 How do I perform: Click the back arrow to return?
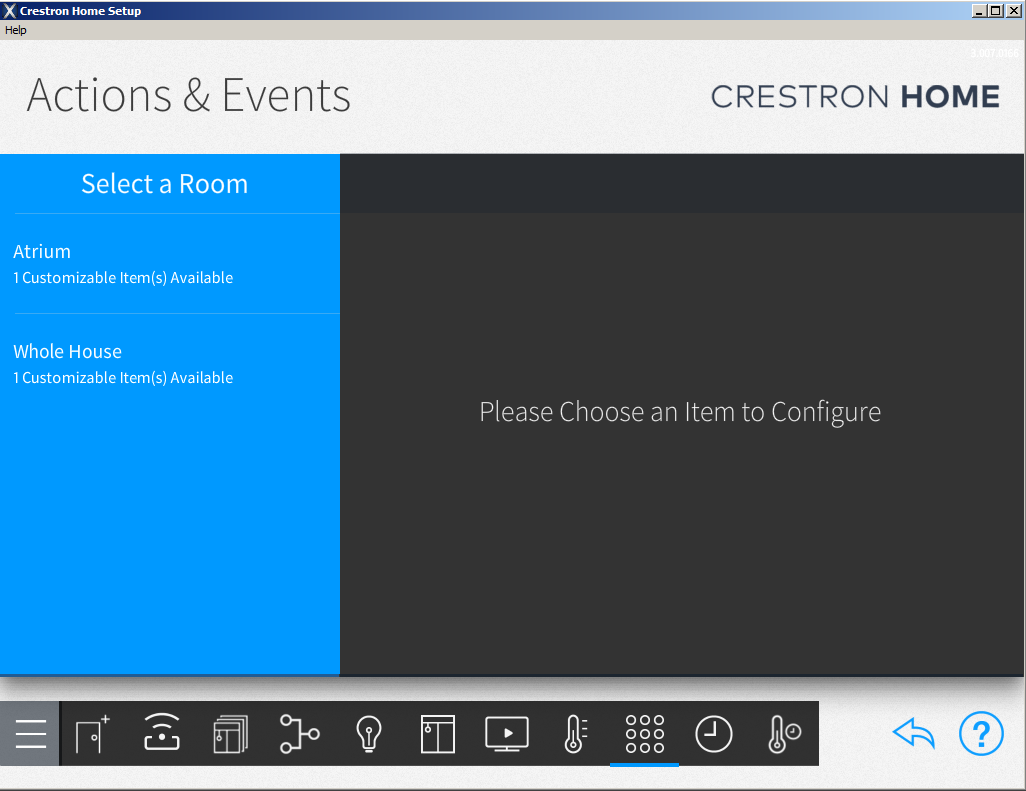pos(913,733)
